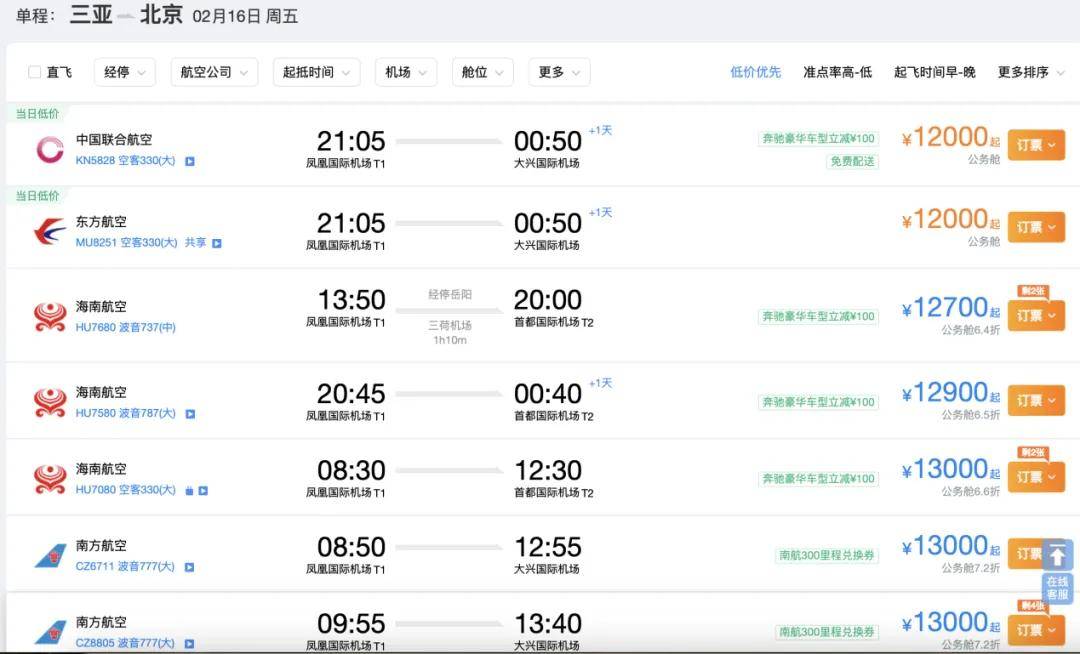
Task: Click the China Eastern Airlines logo
Action: pyautogui.click(x=50, y=231)
